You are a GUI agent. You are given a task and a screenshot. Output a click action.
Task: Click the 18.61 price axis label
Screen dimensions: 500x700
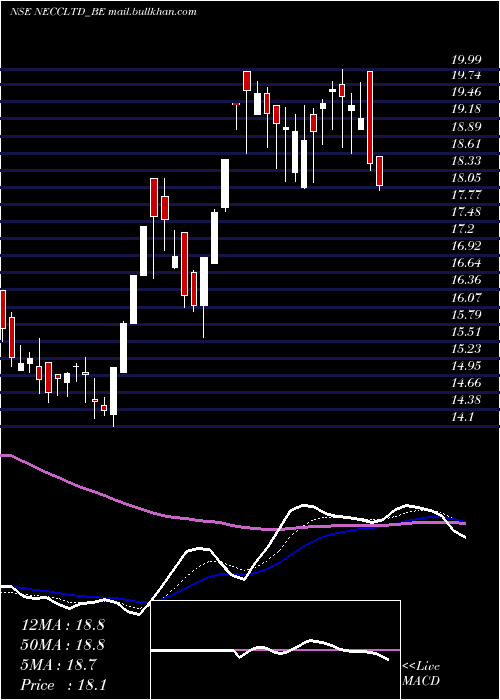pyautogui.click(x=467, y=144)
